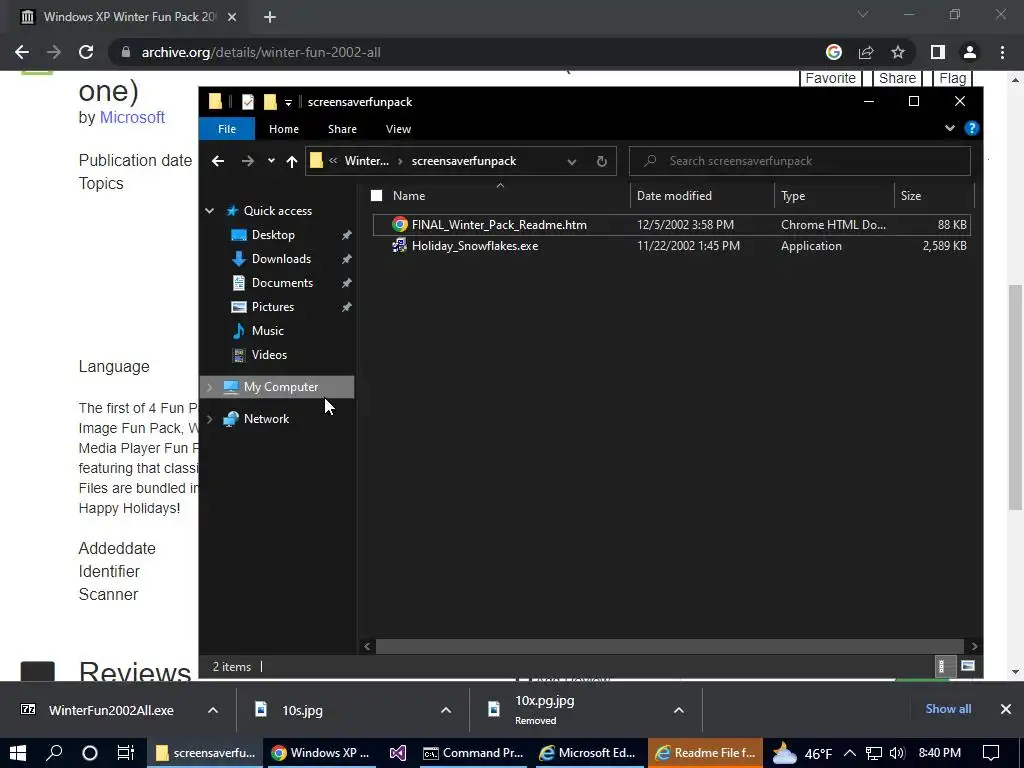Screen dimensions: 1024x768
Task: Click the Chrome icon of Readme file
Action: click(399, 225)
